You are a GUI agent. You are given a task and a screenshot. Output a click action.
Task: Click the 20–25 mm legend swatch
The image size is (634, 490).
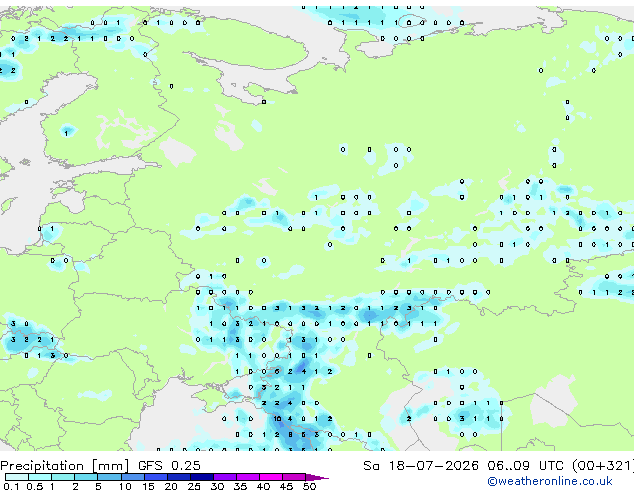point(178,477)
